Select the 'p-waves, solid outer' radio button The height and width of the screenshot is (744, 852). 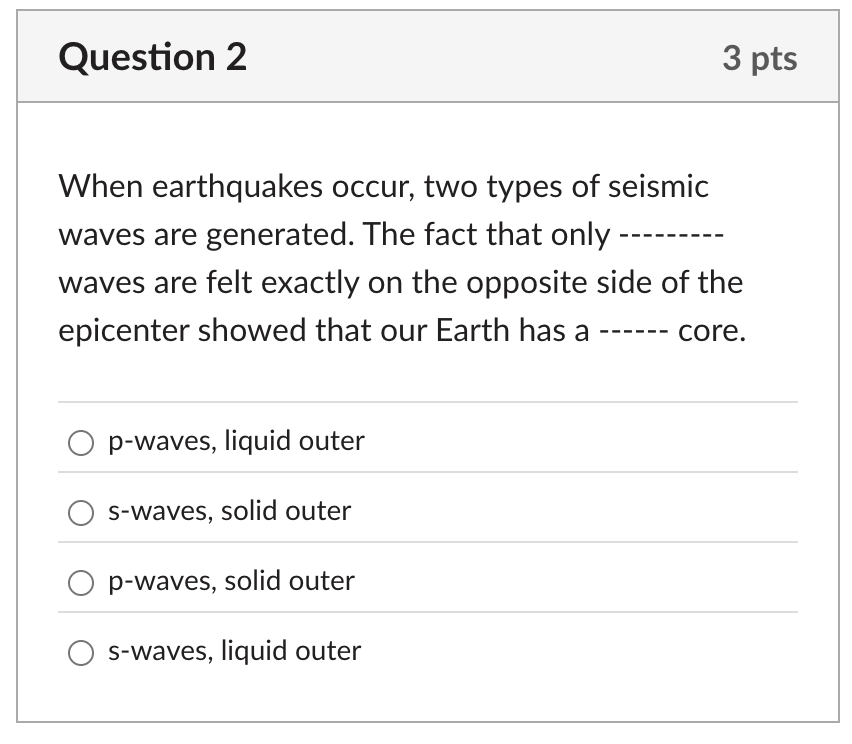(81, 582)
